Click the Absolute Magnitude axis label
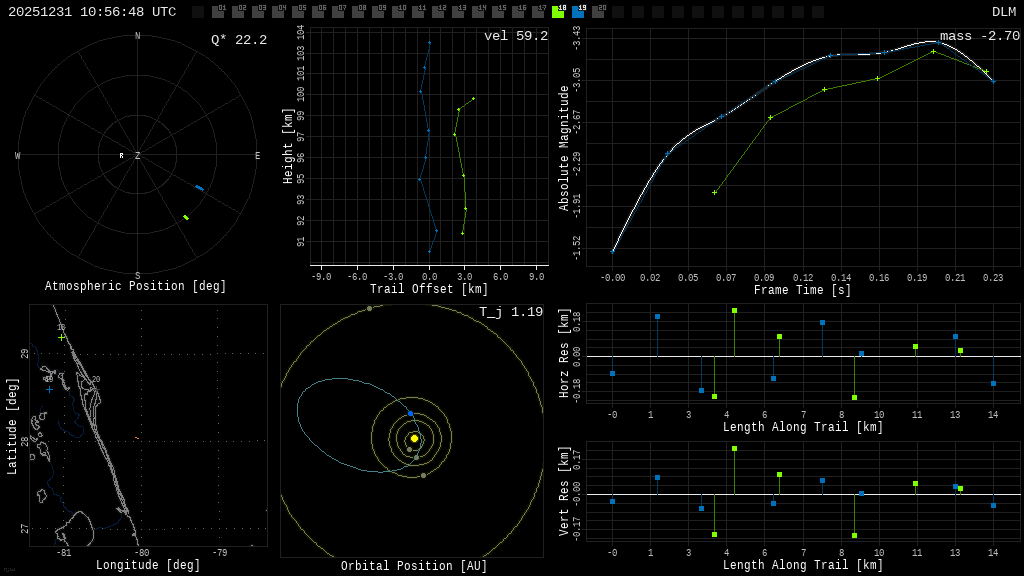1024x576 pixels. [564, 148]
